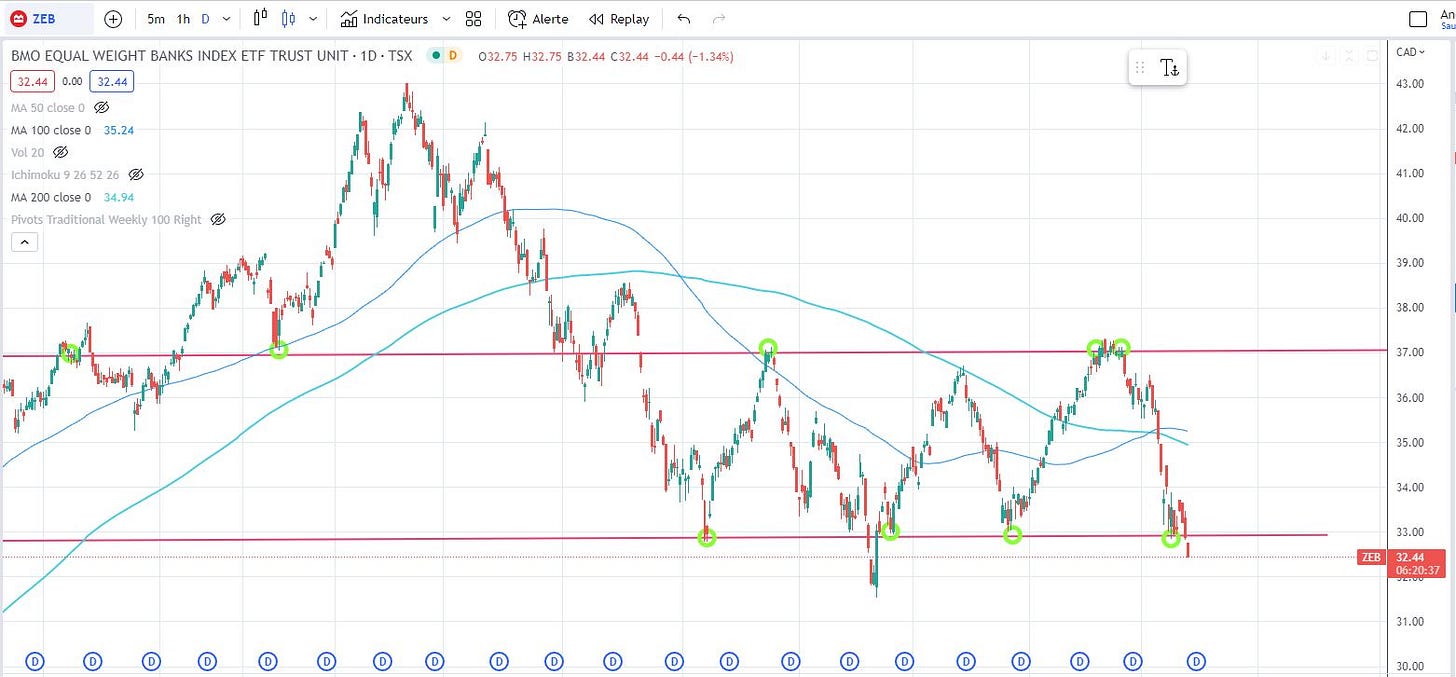Click the O32.75 open value
This screenshot has width=1456, height=677.
497,57
